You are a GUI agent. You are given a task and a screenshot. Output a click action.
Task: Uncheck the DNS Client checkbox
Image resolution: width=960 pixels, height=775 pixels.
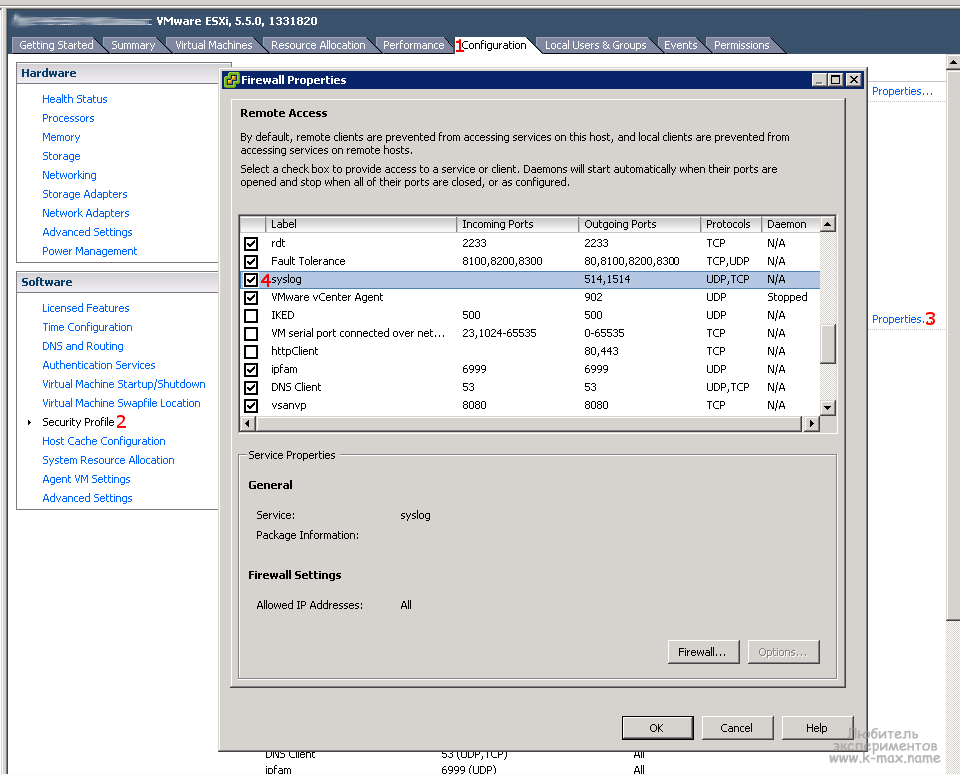[x=251, y=388]
